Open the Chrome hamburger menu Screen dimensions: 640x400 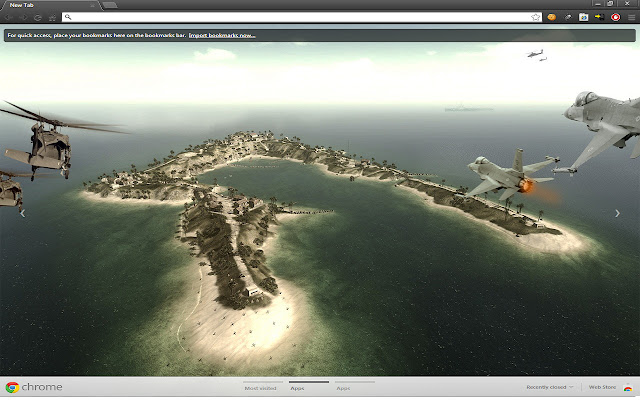click(x=629, y=17)
